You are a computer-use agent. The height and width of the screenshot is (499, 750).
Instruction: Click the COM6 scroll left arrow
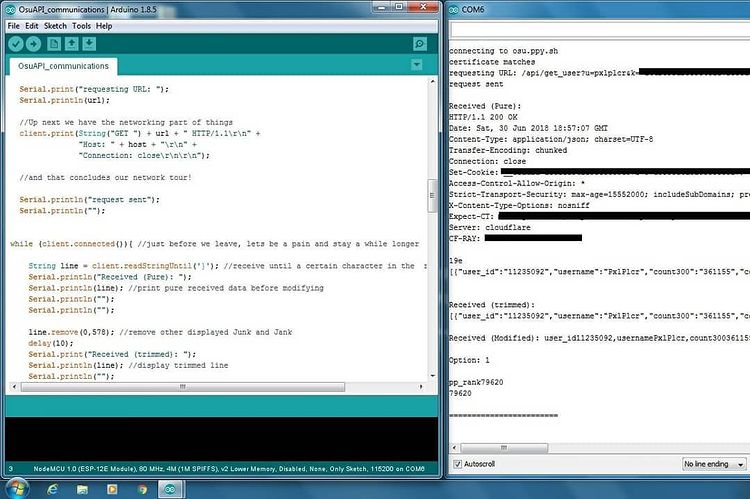pos(455,448)
